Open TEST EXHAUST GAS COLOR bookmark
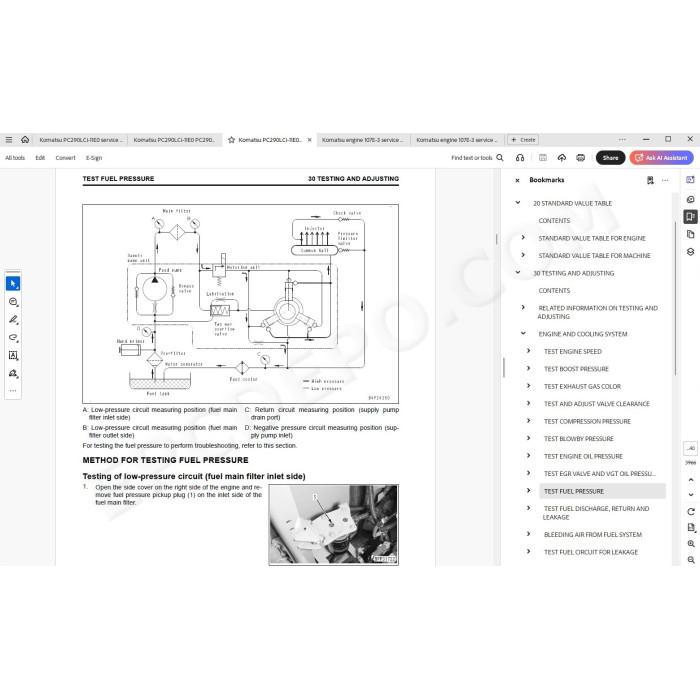Screen dimensions: 700x700 point(582,387)
